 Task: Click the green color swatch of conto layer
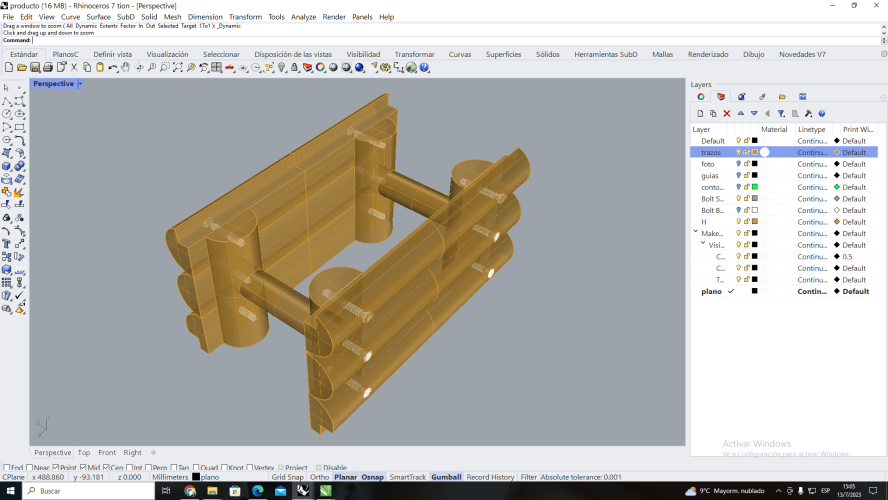[754, 187]
